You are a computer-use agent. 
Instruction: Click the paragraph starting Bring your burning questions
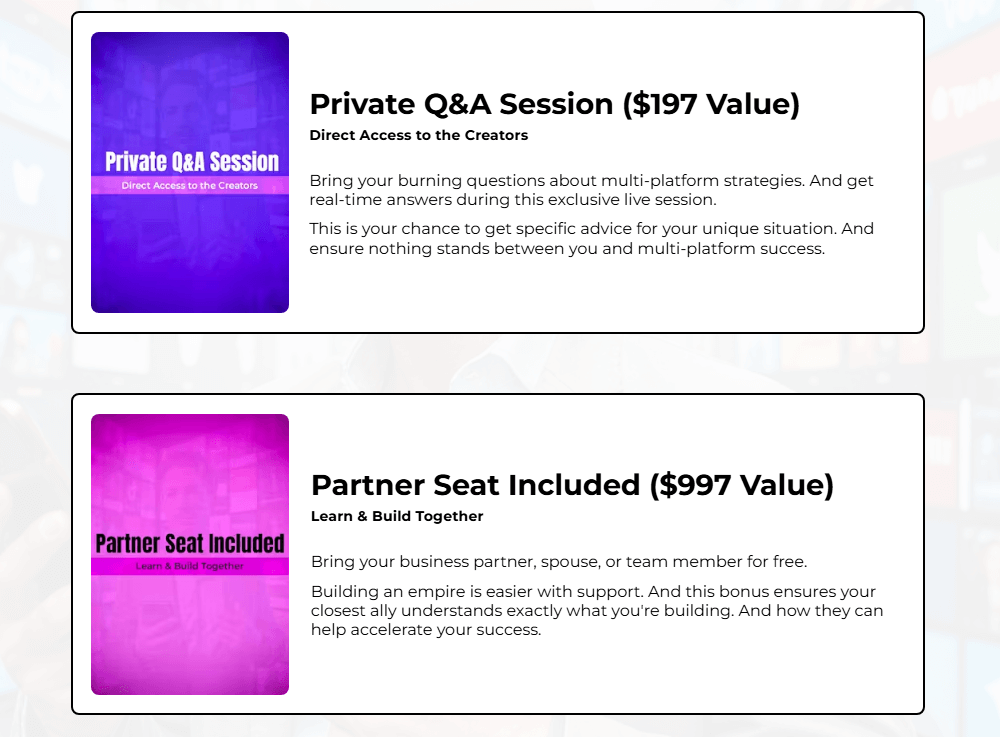coord(591,190)
